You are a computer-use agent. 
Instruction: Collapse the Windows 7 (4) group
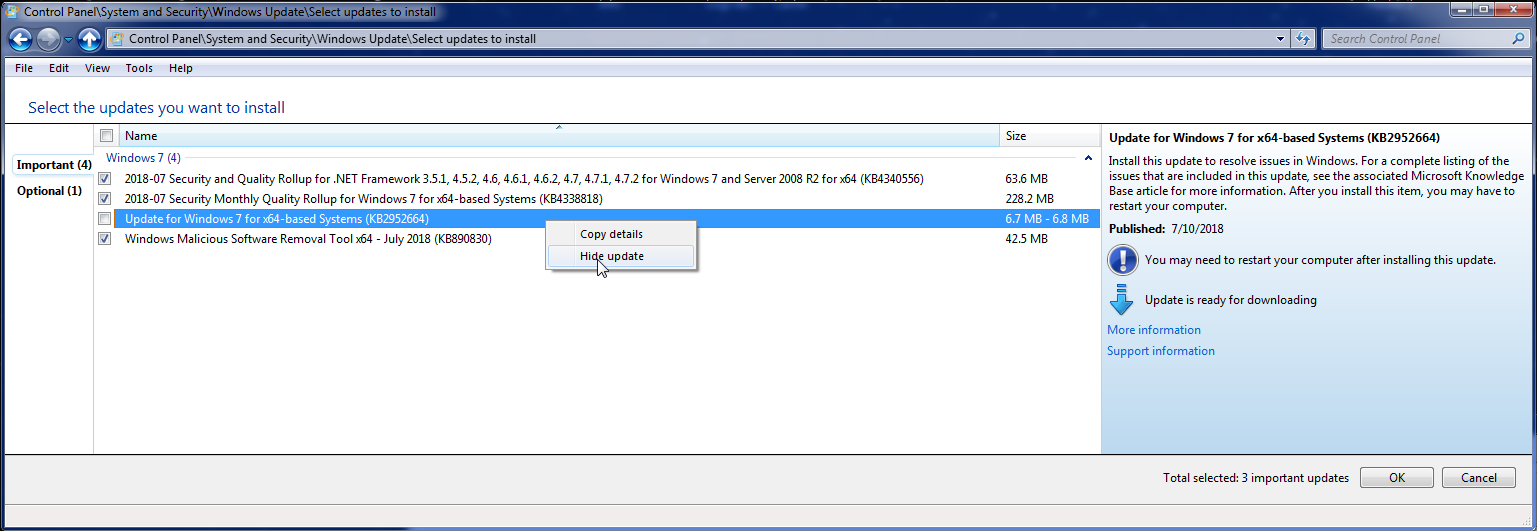[x=1087, y=158]
